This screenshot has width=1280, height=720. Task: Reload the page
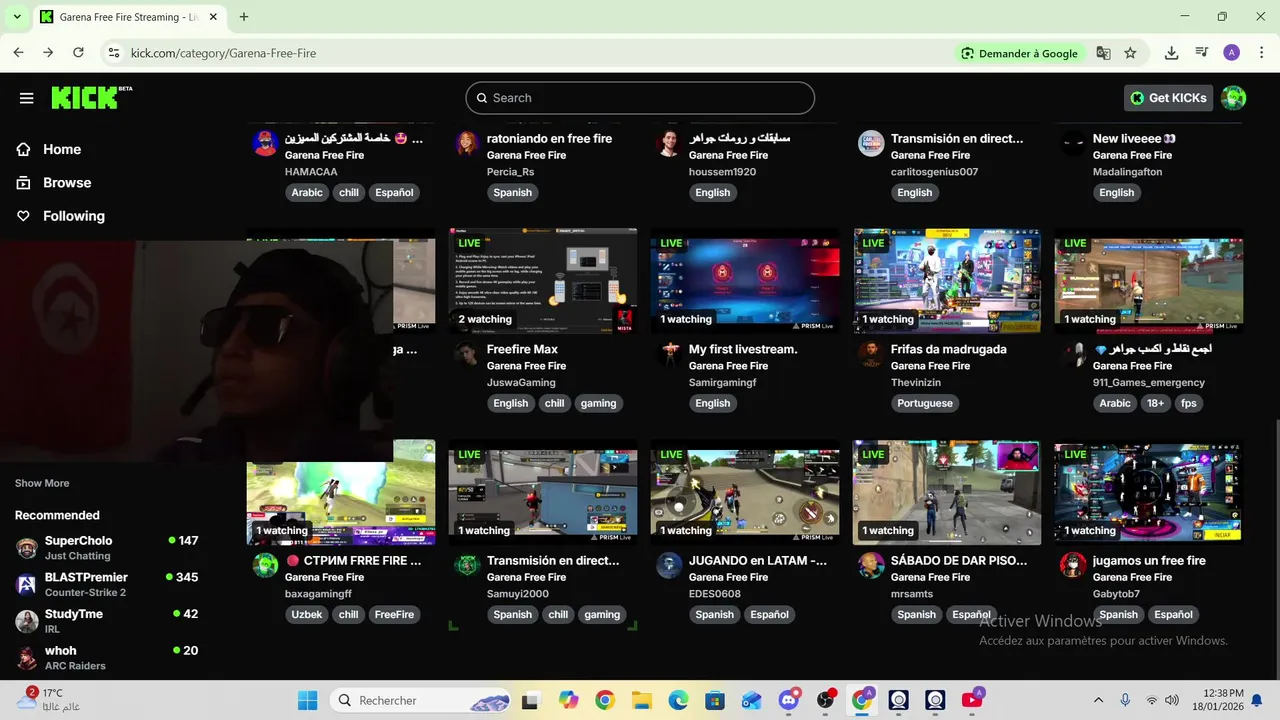pyautogui.click(x=78, y=53)
